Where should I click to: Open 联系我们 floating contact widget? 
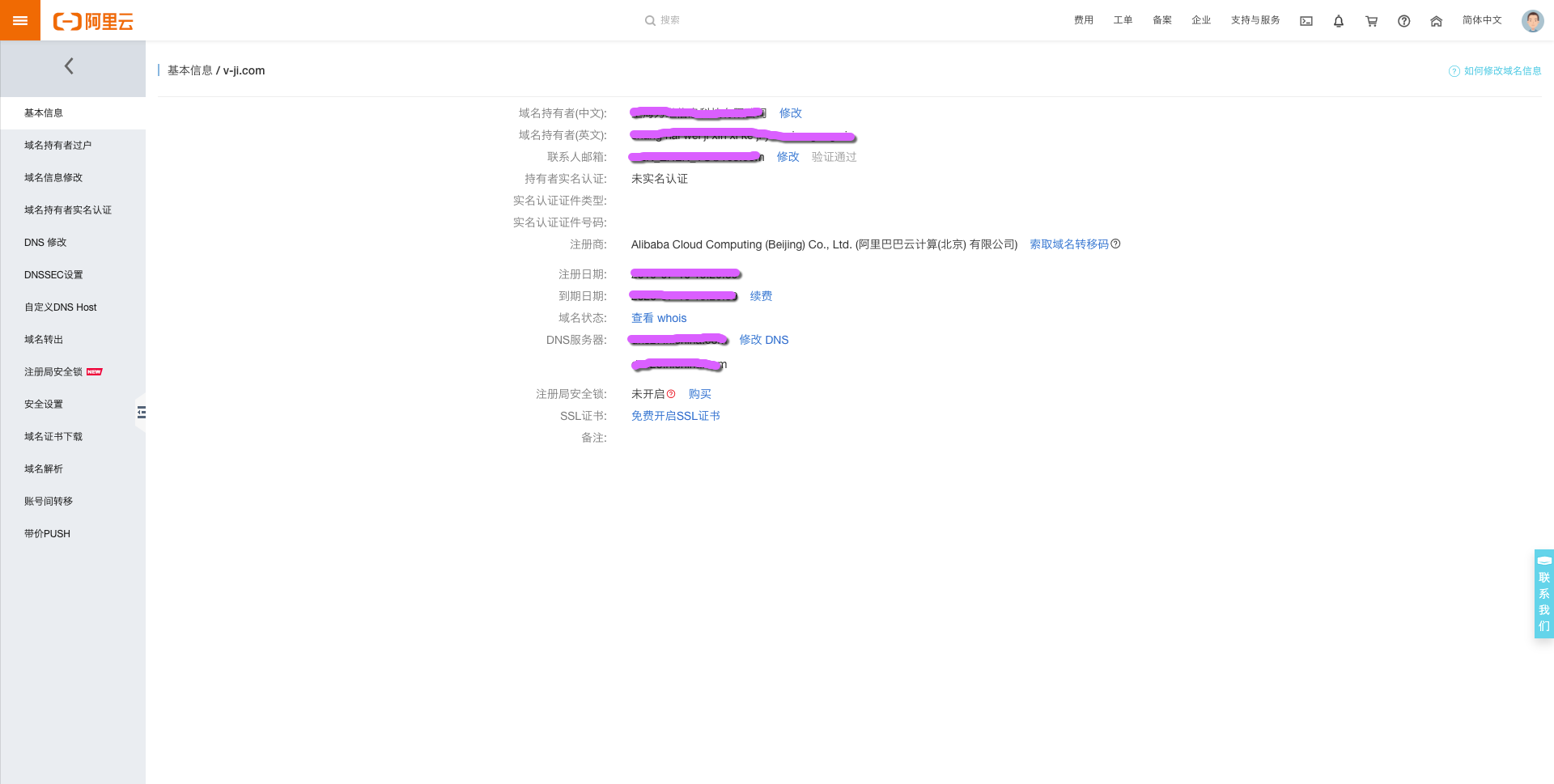click(x=1543, y=595)
